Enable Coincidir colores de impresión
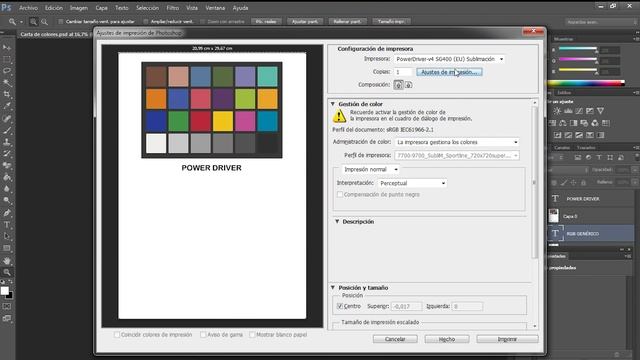 tap(117, 335)
